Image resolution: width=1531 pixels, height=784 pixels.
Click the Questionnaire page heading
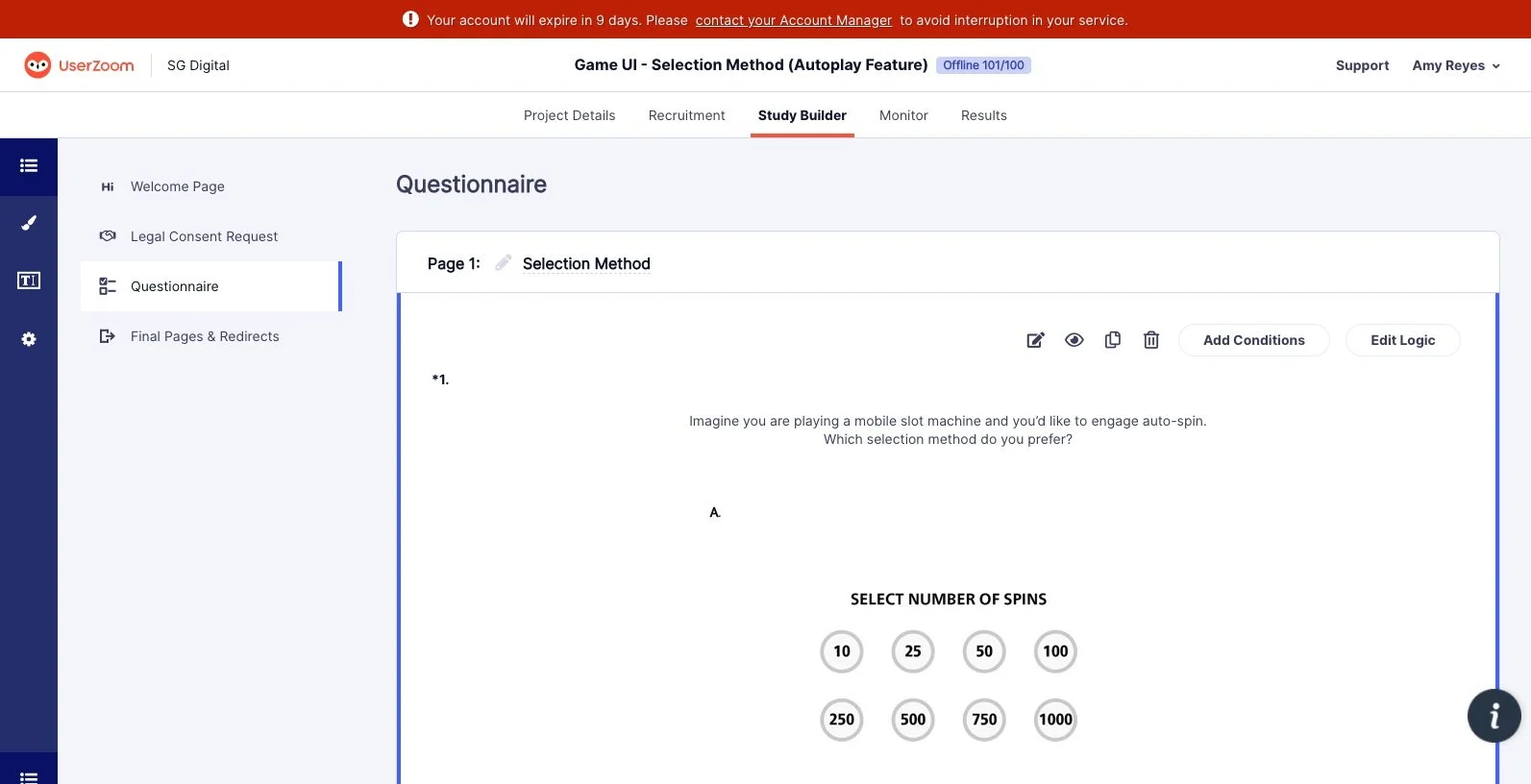471,184
